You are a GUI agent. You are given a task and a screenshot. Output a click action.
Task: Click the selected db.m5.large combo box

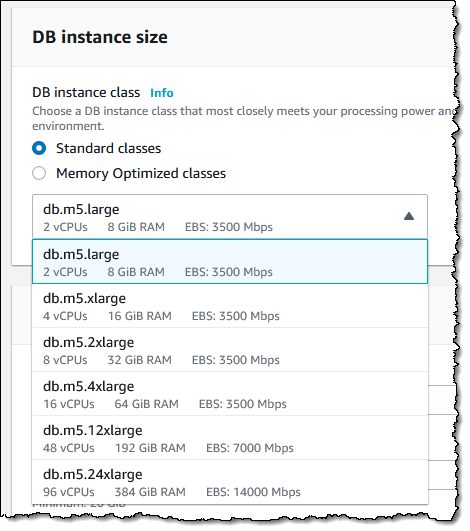pos(230,216)
